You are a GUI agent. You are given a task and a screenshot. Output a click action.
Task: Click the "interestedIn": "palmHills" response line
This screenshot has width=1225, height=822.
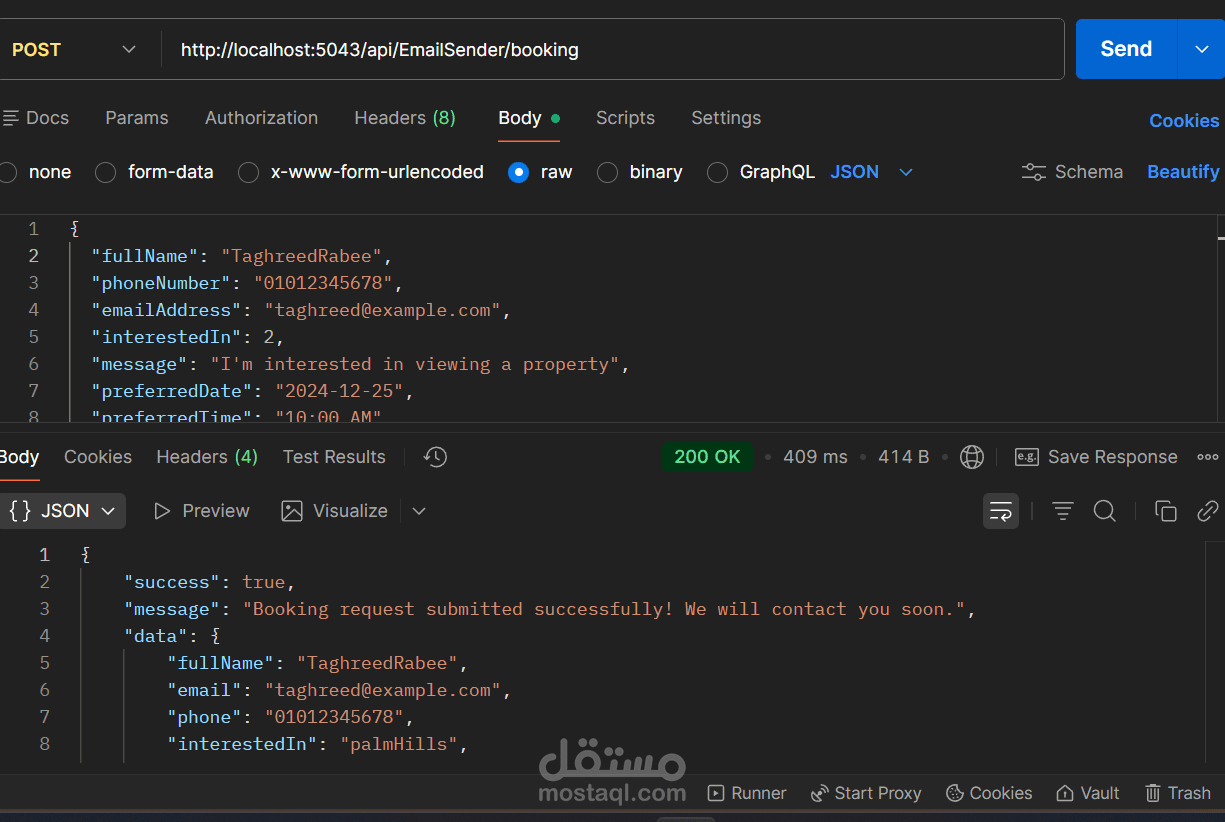point(318,744)
